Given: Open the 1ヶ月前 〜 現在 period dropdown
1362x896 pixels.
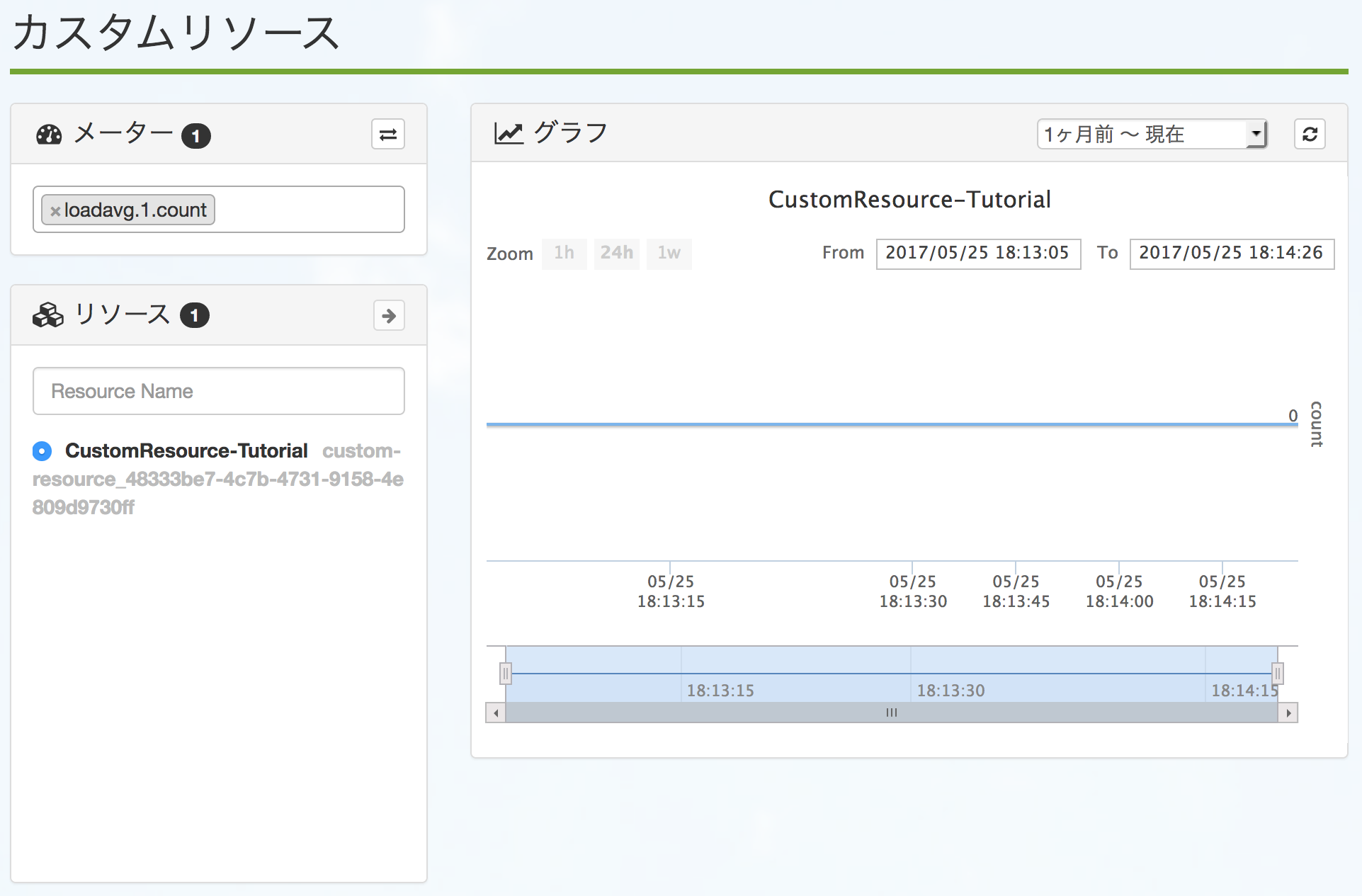Looking at the screenshot, I should [1152, 134].
